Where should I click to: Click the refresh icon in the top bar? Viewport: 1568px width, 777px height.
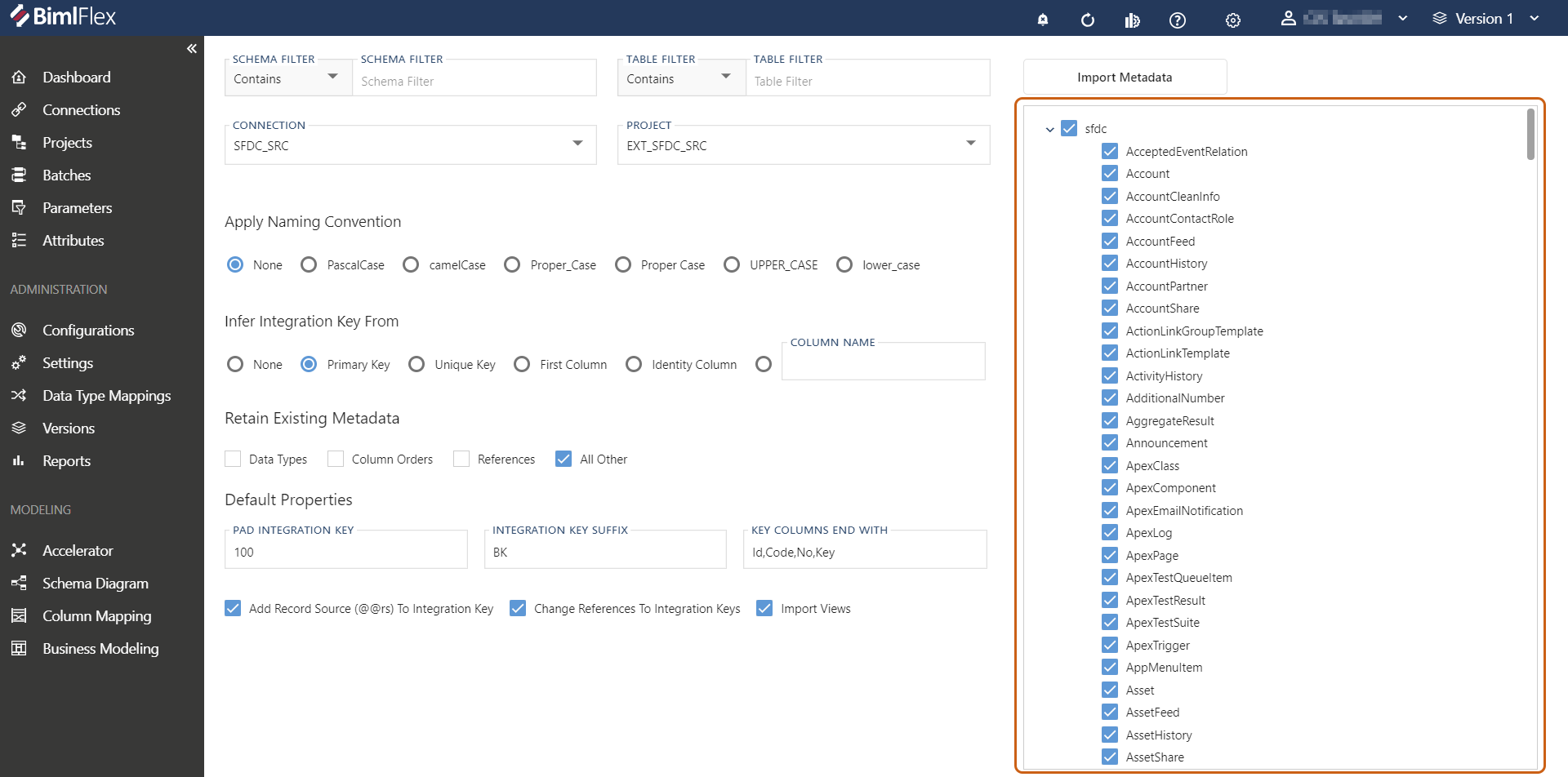[x=1088, y=20]
